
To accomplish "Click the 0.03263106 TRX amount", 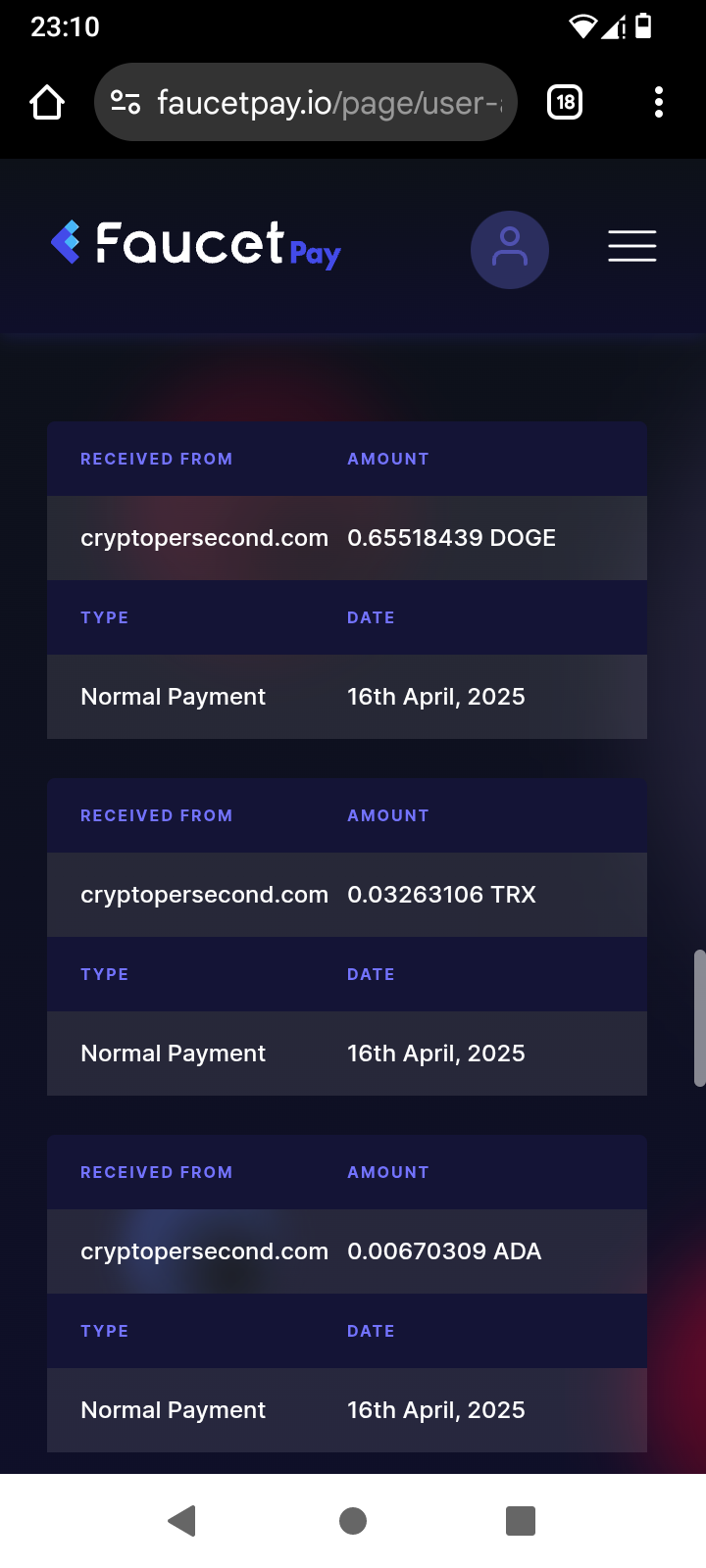I will pos(441,895).
